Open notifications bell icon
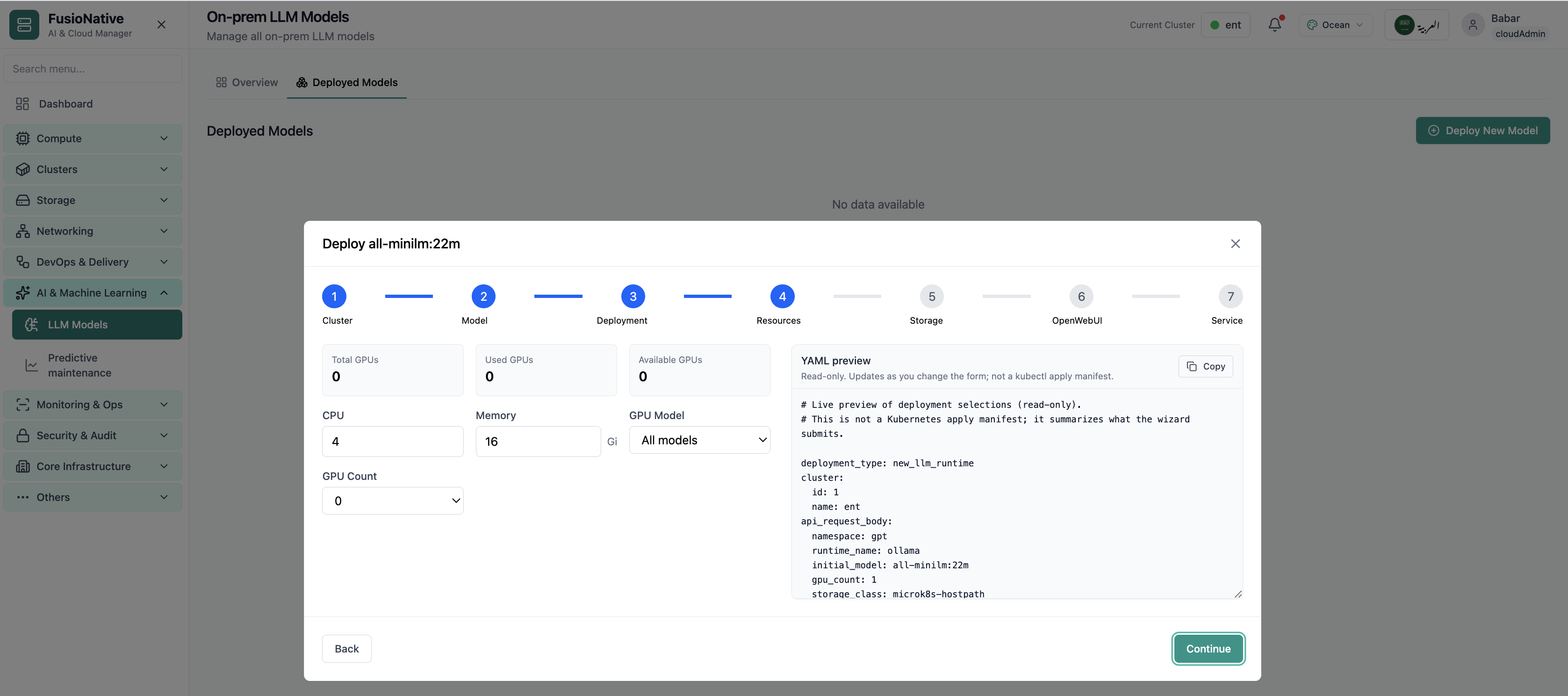The height and width of the screenshot is (696, 1568). [x=1274, y=24]
